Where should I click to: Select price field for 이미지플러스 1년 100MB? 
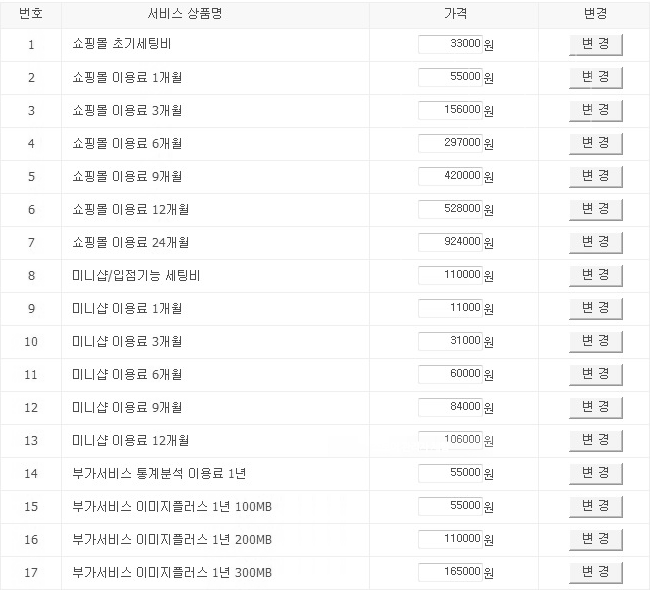450,506
